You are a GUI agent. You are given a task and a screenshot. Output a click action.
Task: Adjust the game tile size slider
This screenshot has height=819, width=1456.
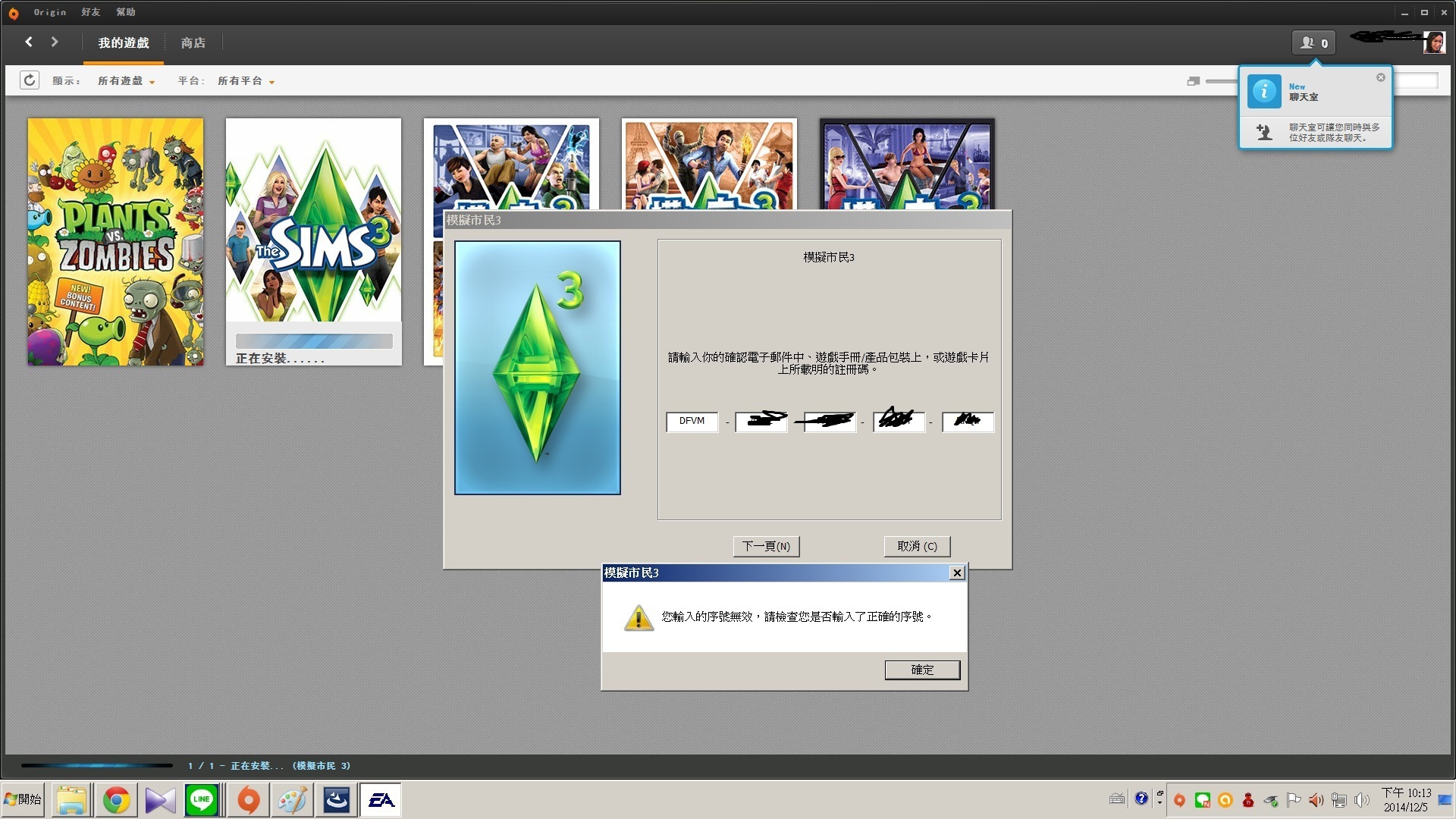pyautogui.click(x=1221, y=81)
